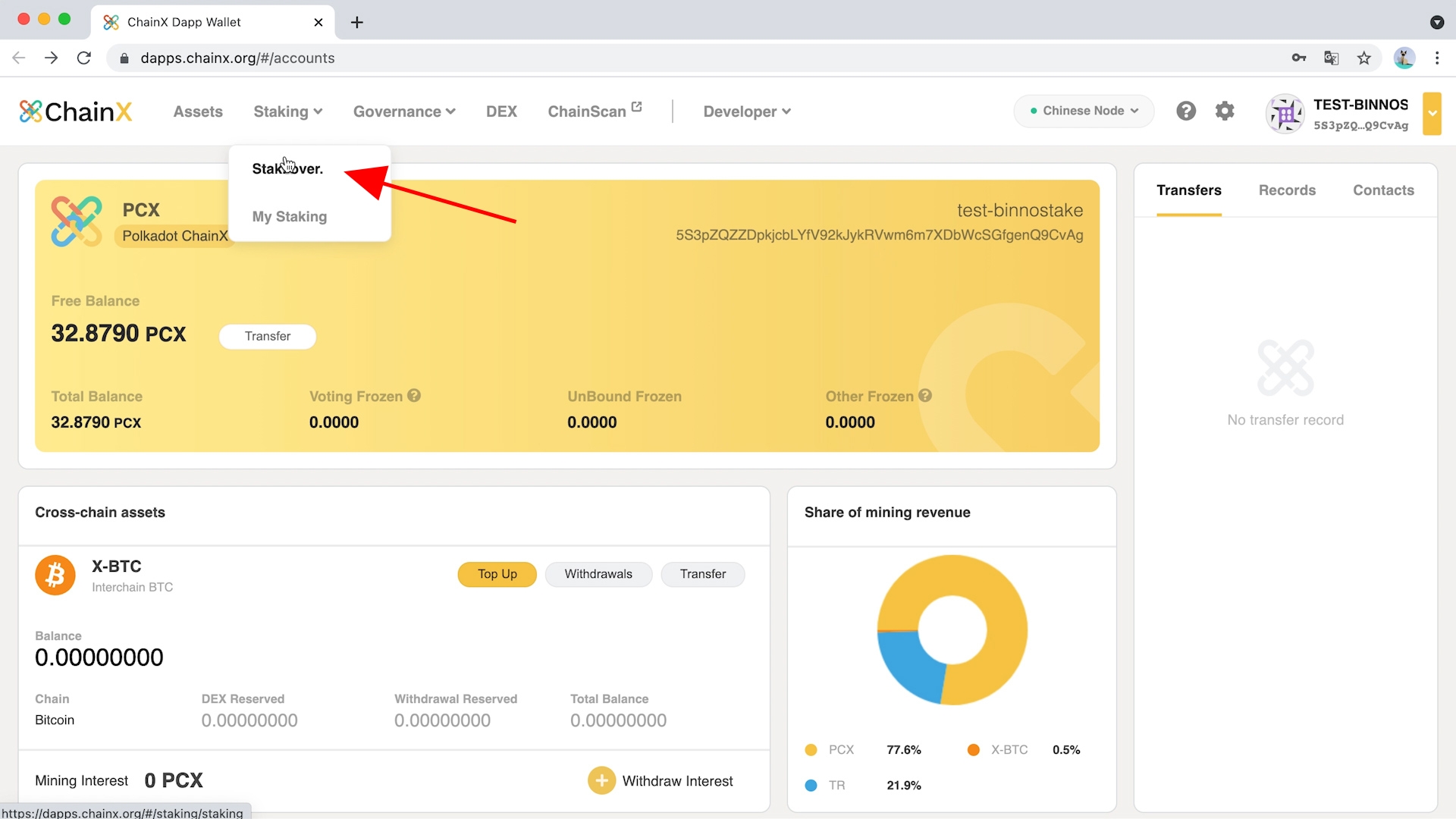This screenshot has height=819, width=1456.
Task: Open the Chinese Node selector
Action: [x=1084, y=111]
